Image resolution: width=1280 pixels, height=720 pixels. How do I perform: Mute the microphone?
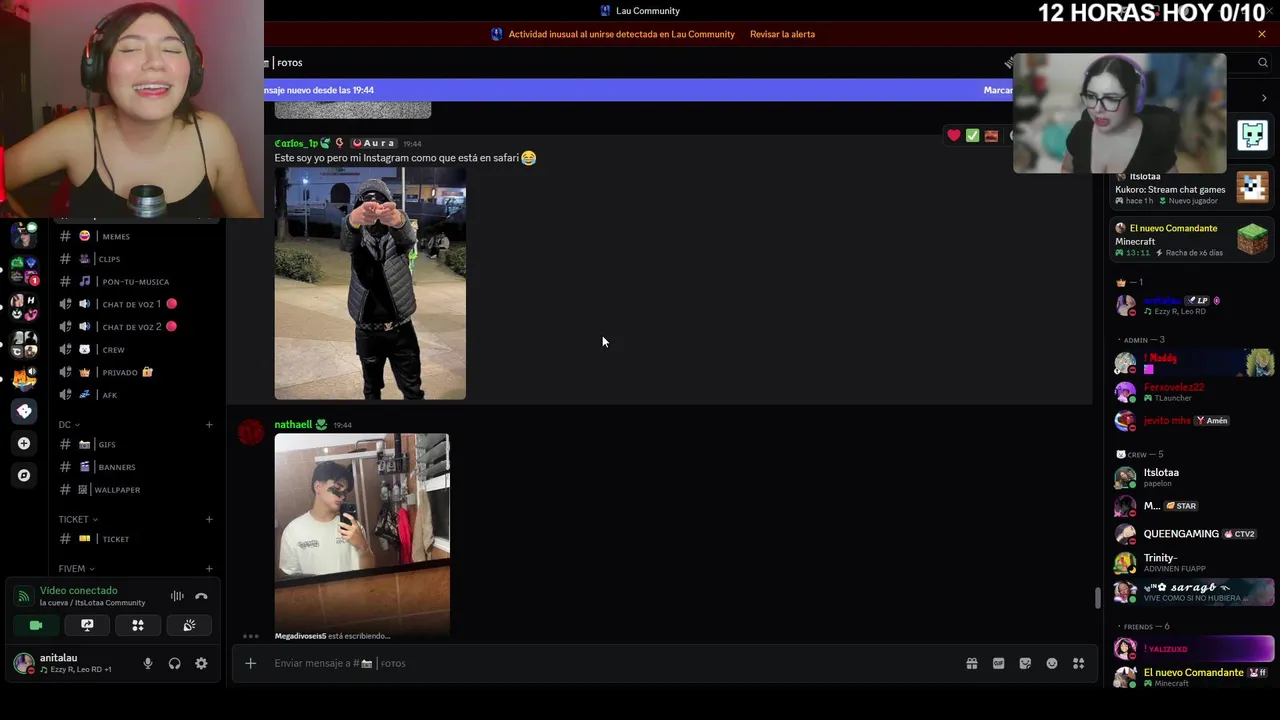[x=148, y=663]
